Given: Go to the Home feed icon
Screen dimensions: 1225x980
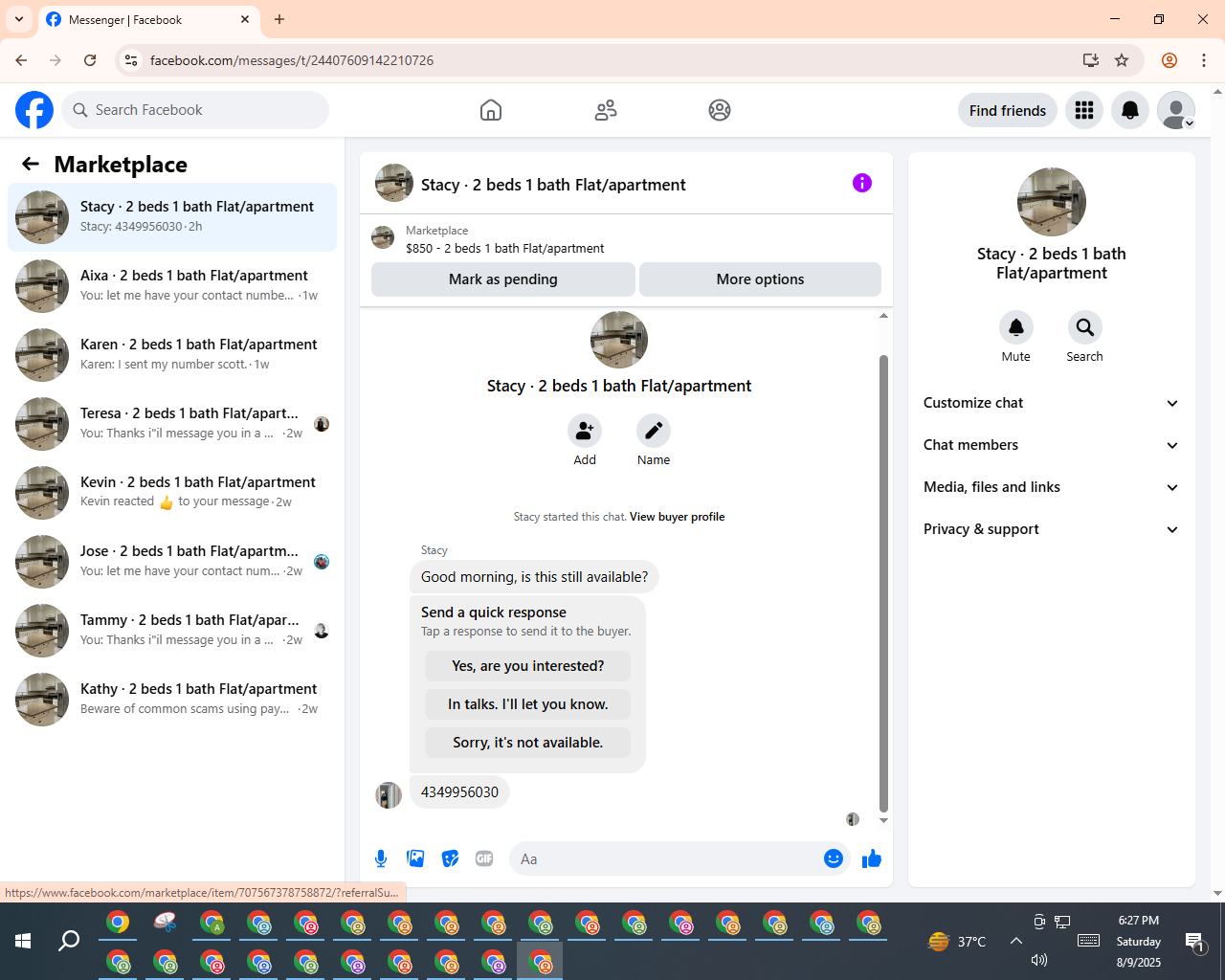Looking at the screenshot, I should (491, 110).
